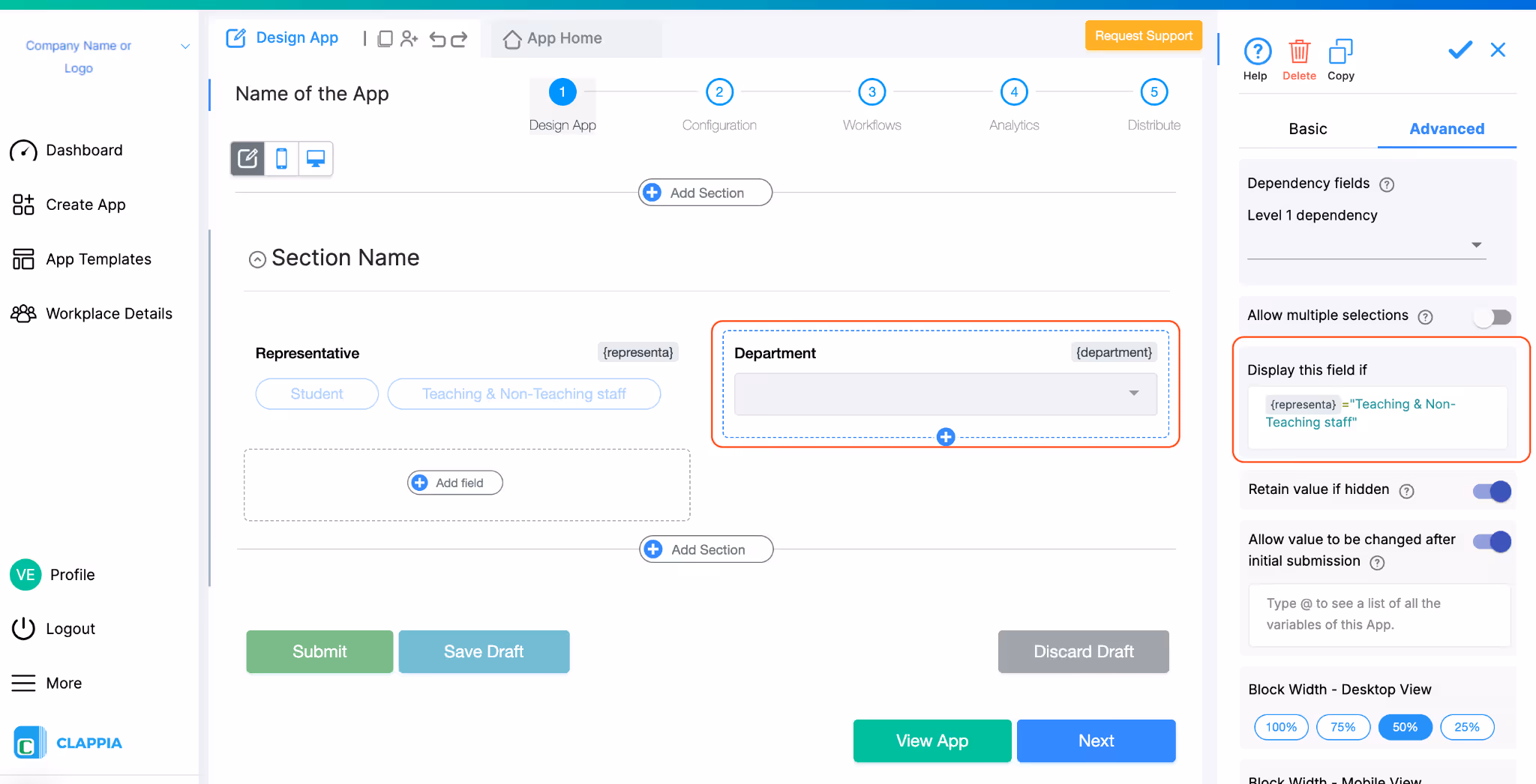
Task: Click the add collaborator icon
Action: [x=409, y=38]
